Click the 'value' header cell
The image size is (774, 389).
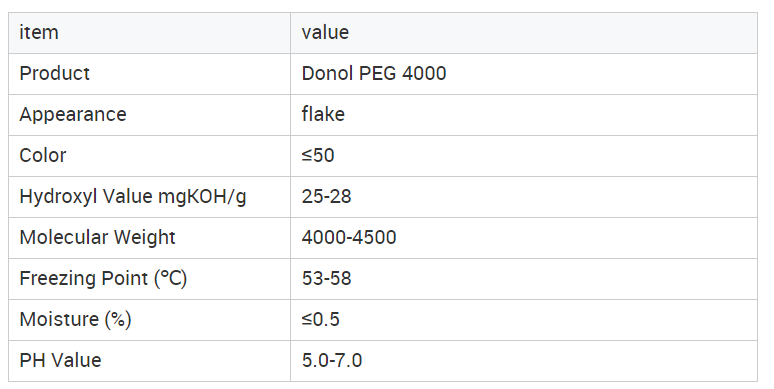524,33
